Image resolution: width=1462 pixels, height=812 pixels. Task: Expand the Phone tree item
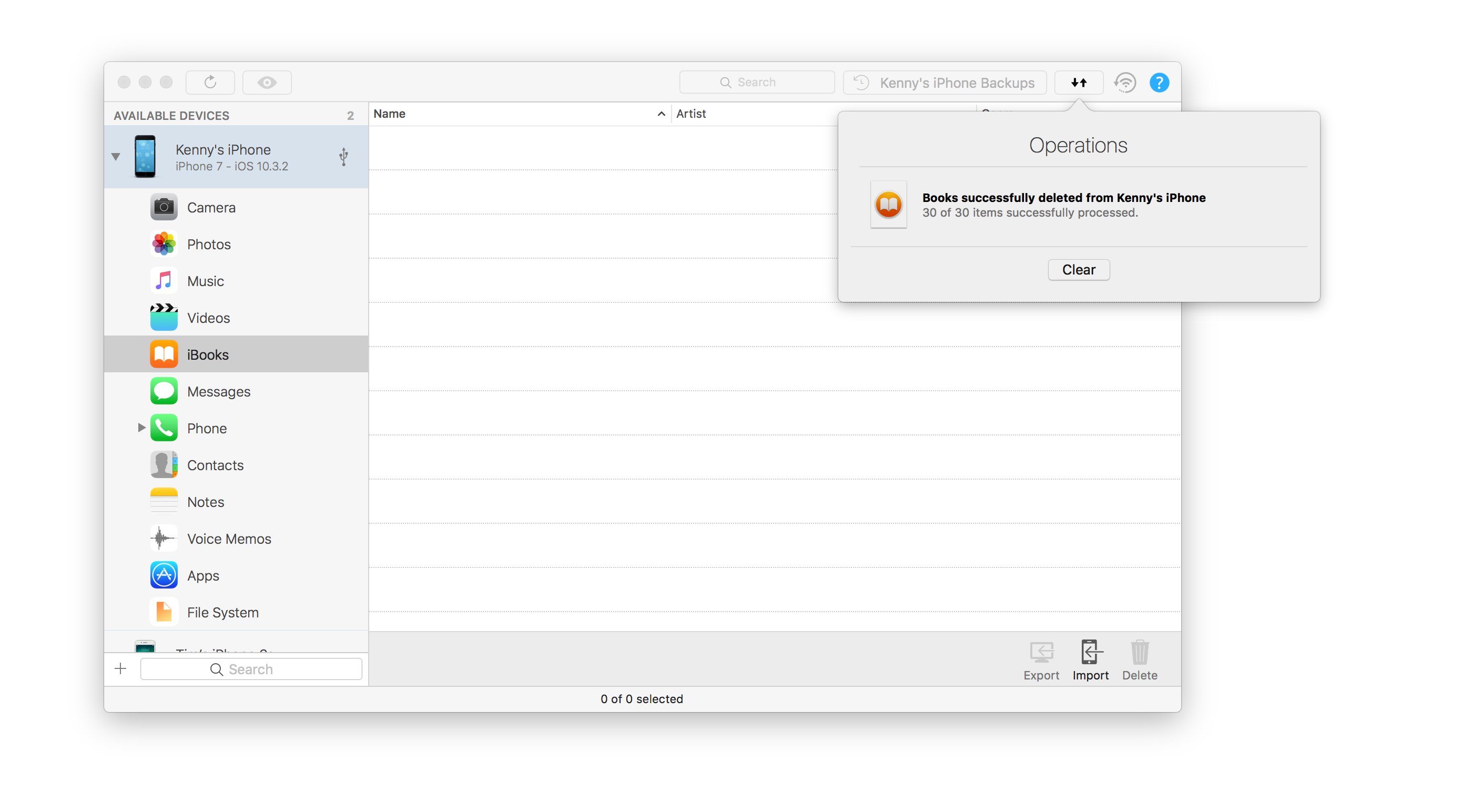point(139,427)
